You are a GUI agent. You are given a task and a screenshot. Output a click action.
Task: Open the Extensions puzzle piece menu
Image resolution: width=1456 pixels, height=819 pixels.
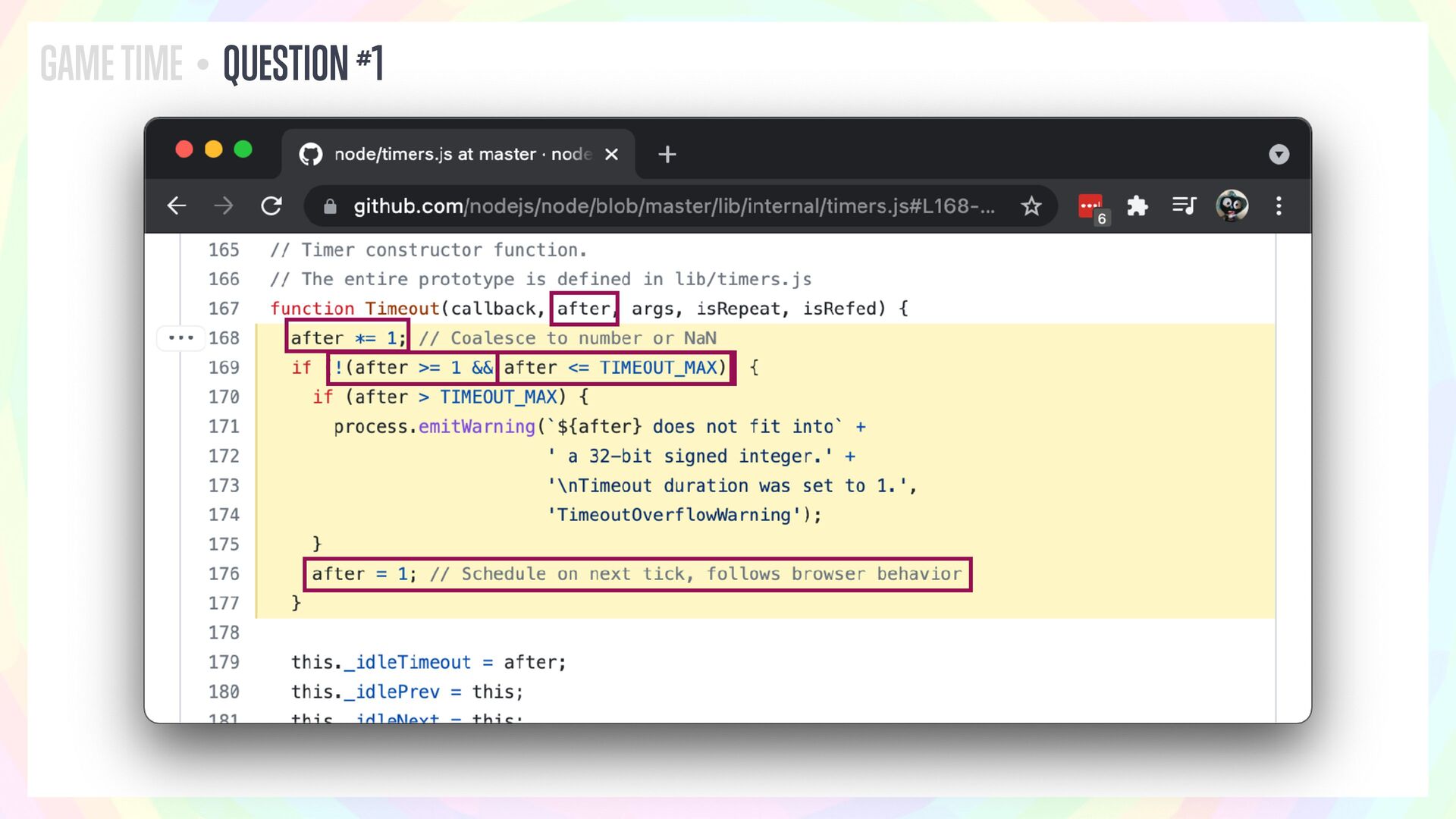click(1137, 206)
